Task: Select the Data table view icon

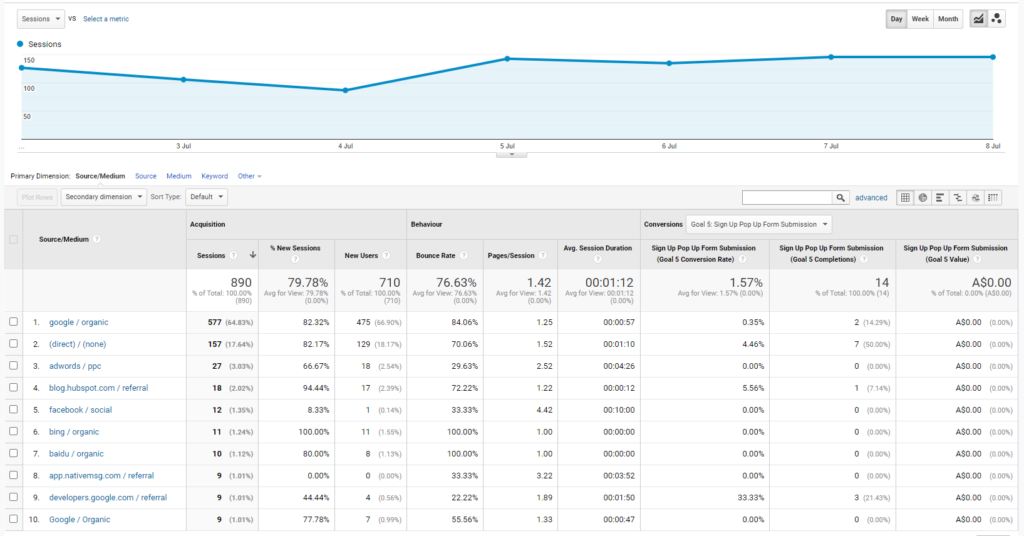Action: pyautogui.click(x=905, y=197)
